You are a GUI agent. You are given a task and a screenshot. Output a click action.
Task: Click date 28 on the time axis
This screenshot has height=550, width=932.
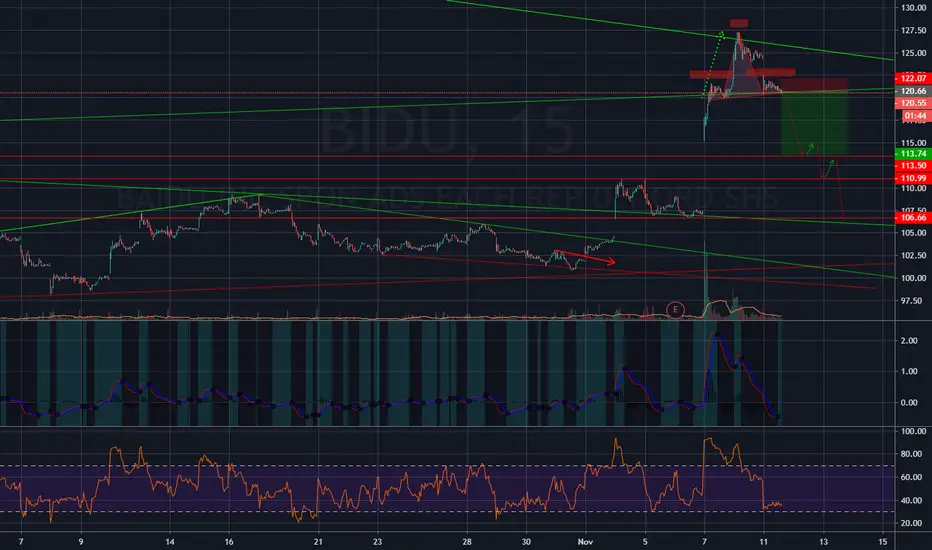(x=467, y=542)
